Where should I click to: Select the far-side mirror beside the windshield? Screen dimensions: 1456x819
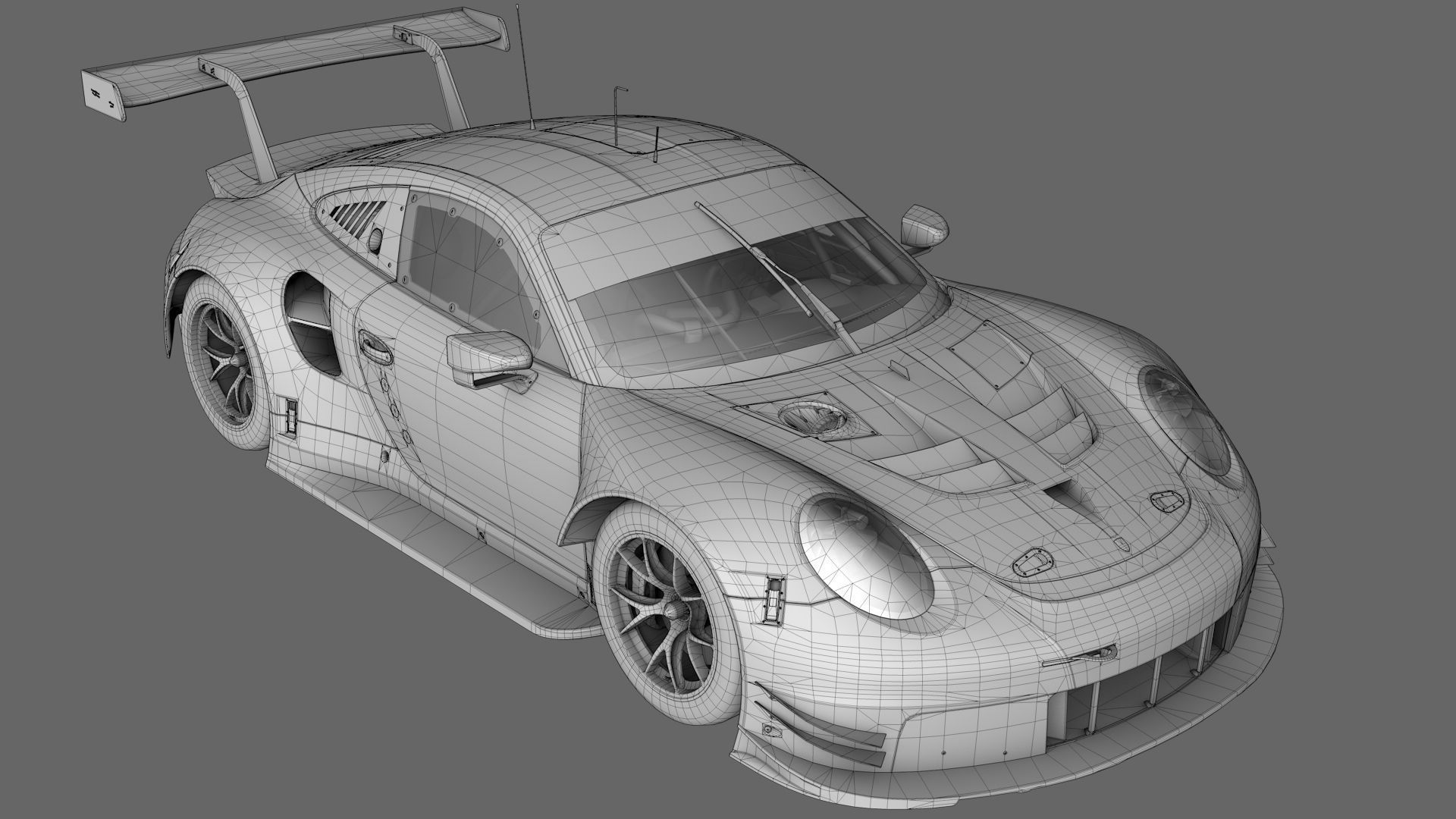(x=925, y=227)
